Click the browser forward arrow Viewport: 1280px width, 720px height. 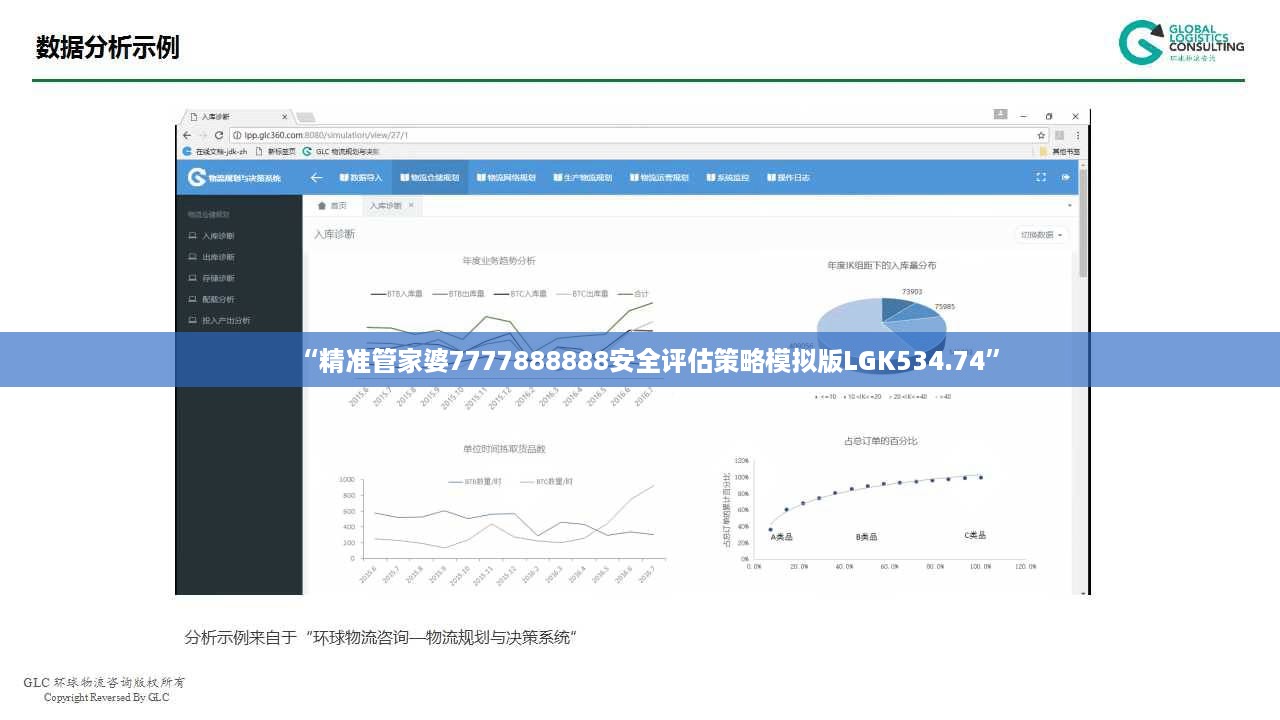203,134
